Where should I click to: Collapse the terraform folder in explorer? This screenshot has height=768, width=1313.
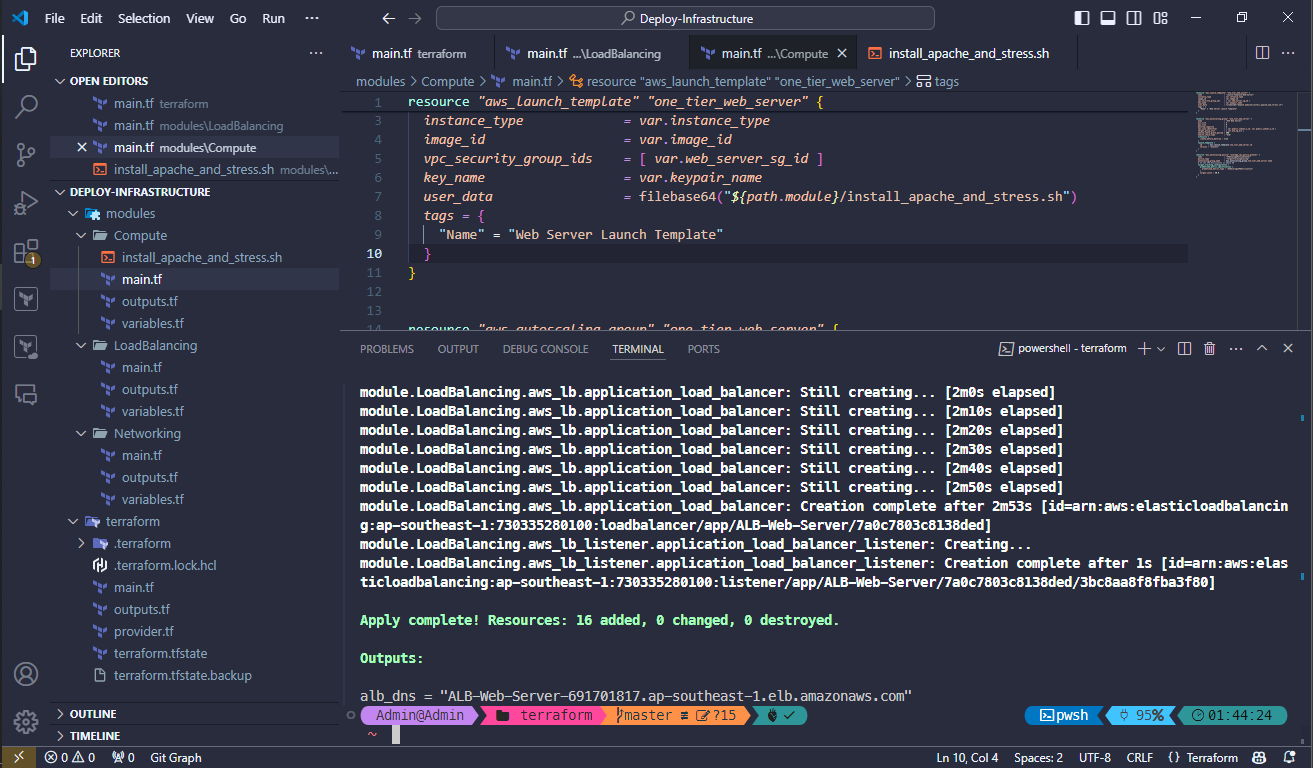pos(195,521)
